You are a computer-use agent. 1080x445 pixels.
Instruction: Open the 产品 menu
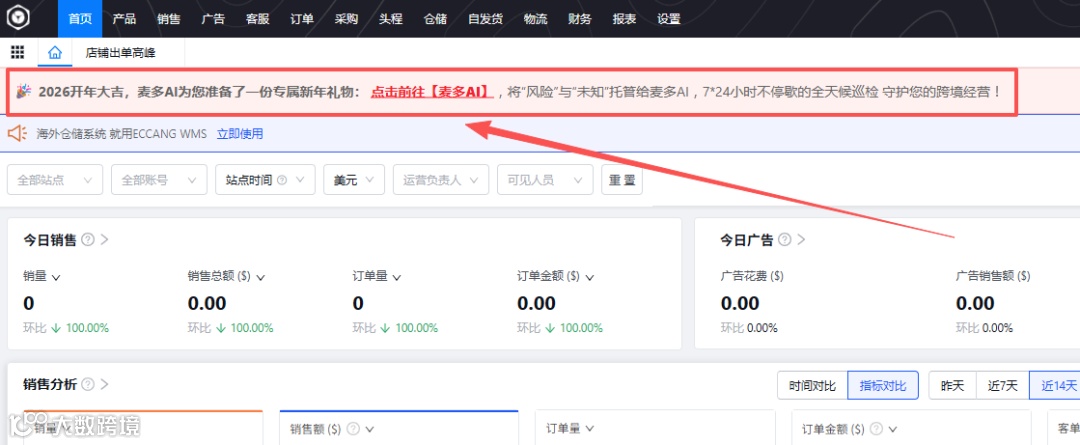pyautogui.click(x=124, y=19)
